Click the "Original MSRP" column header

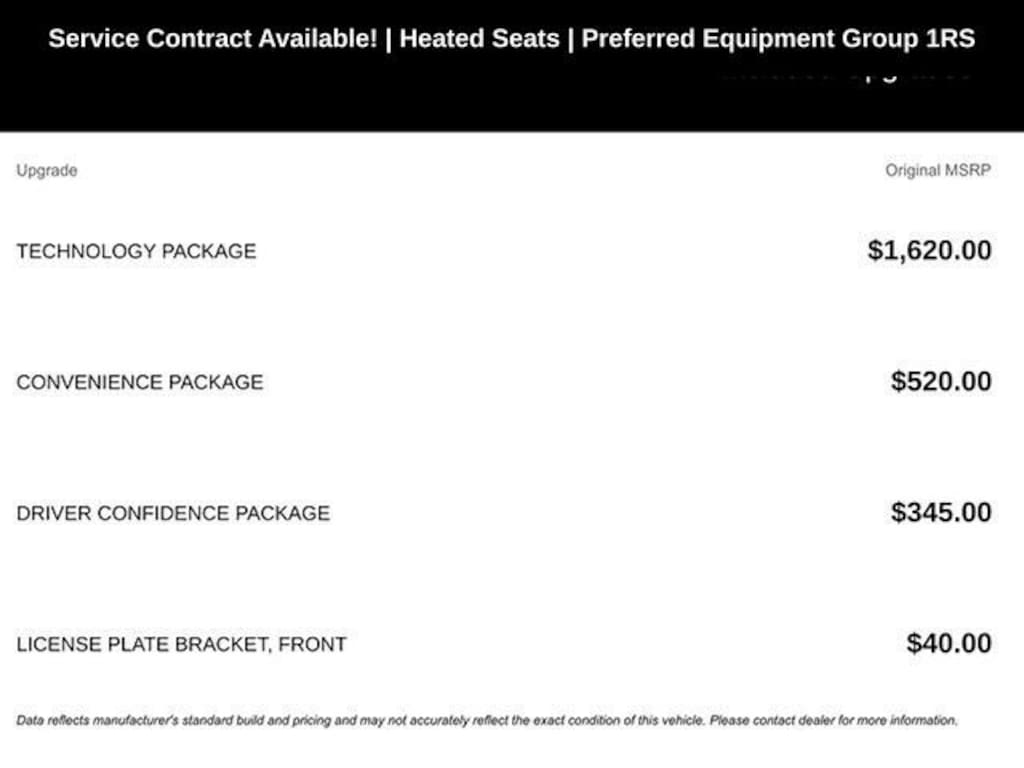pyautogui.click(x=937, y=170)
